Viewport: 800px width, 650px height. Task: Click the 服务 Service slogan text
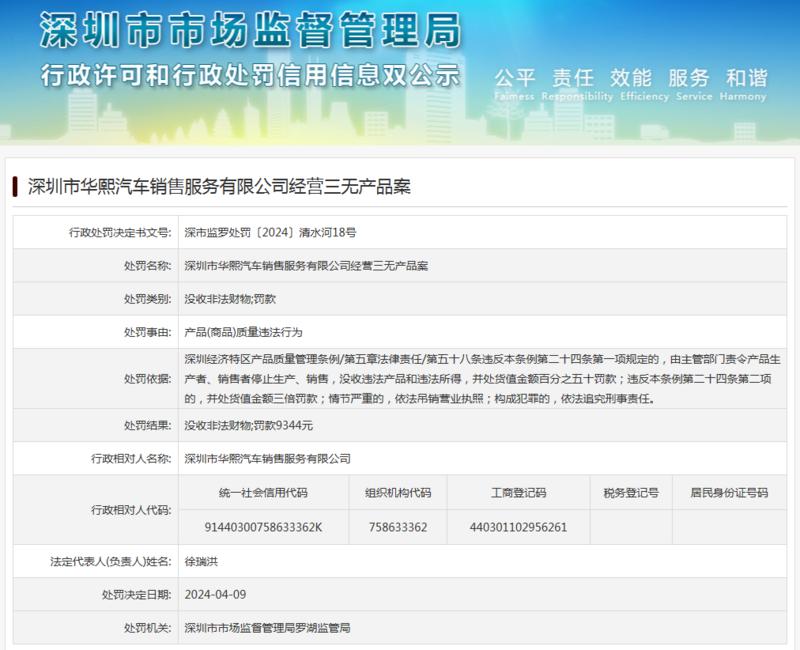point(694,85)
